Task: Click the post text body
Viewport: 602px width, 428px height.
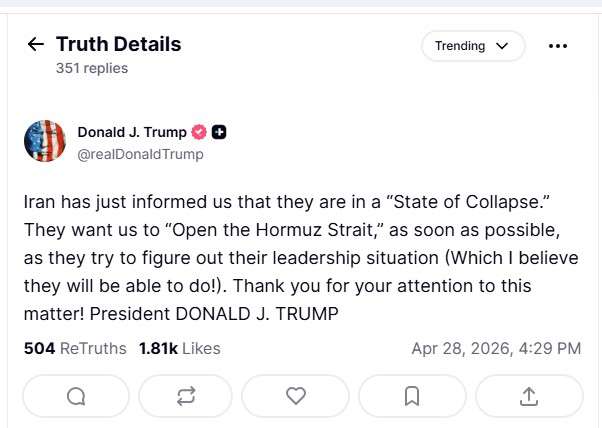Action: [300, 256]
